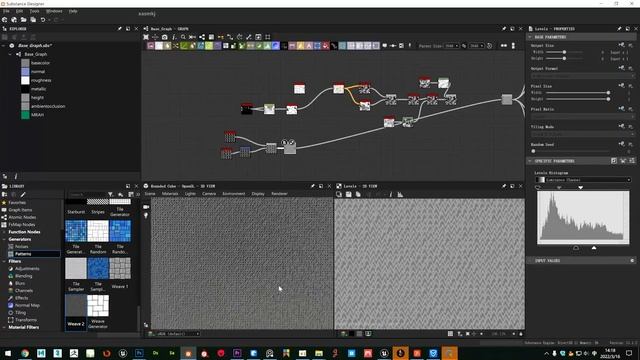The height and width of the screenshot is (360, 640).
Task: Click the histogram icon in 2D view toolbar
Action: [400, 195]
